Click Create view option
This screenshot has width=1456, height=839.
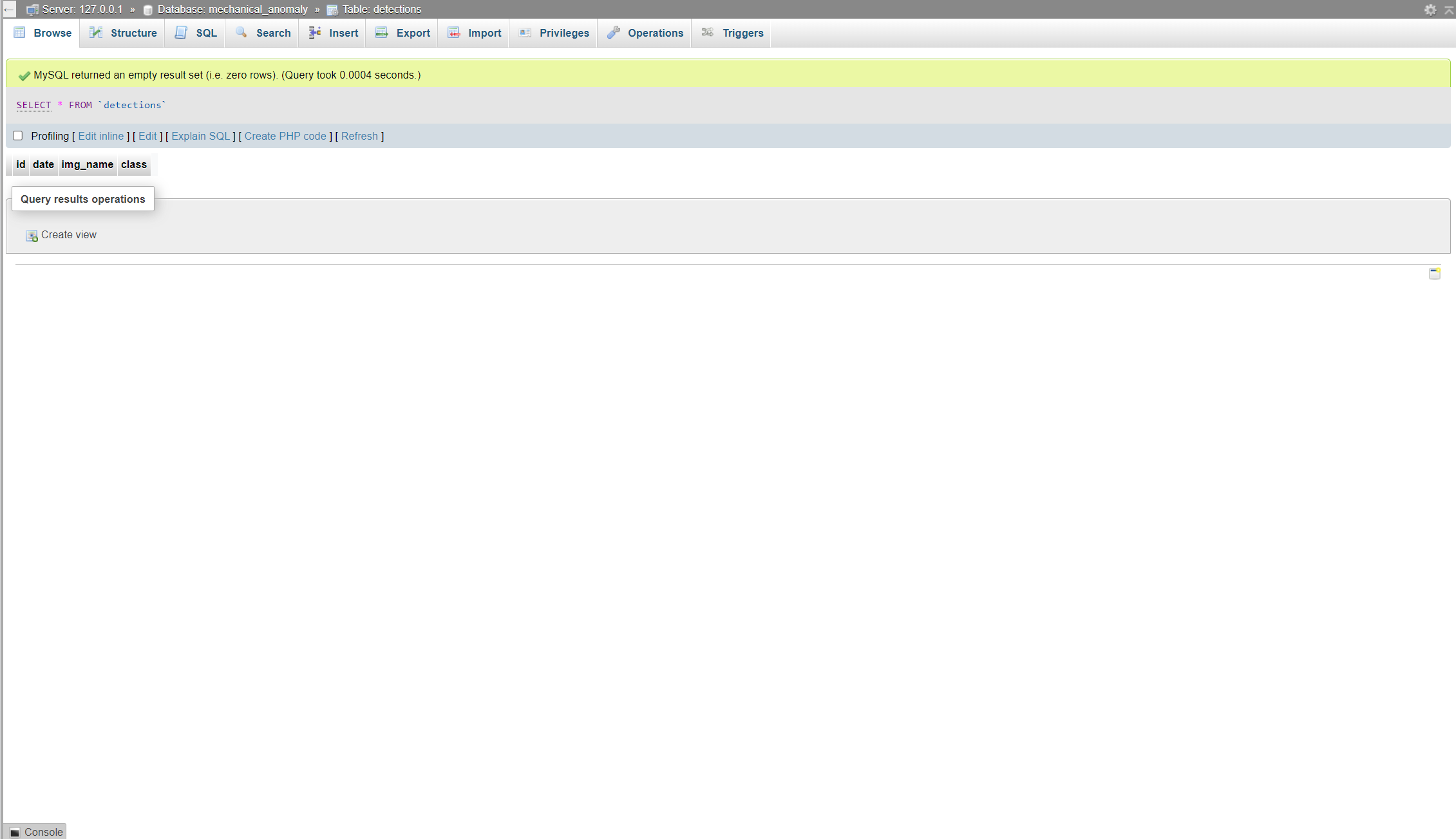(x=68, y=234)
